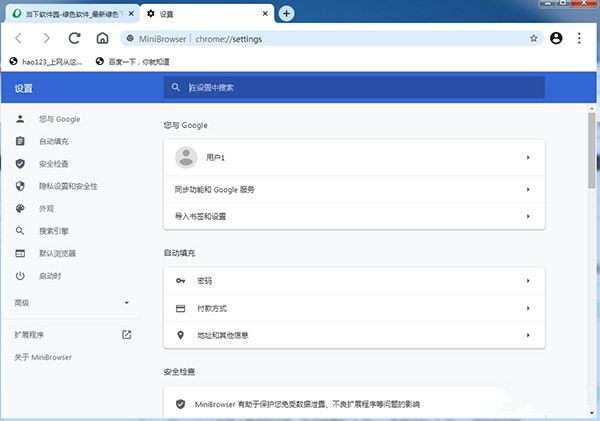Reload the page with refresh icon
This screenshot has height=421, width=600.
(x=74, y=38)
